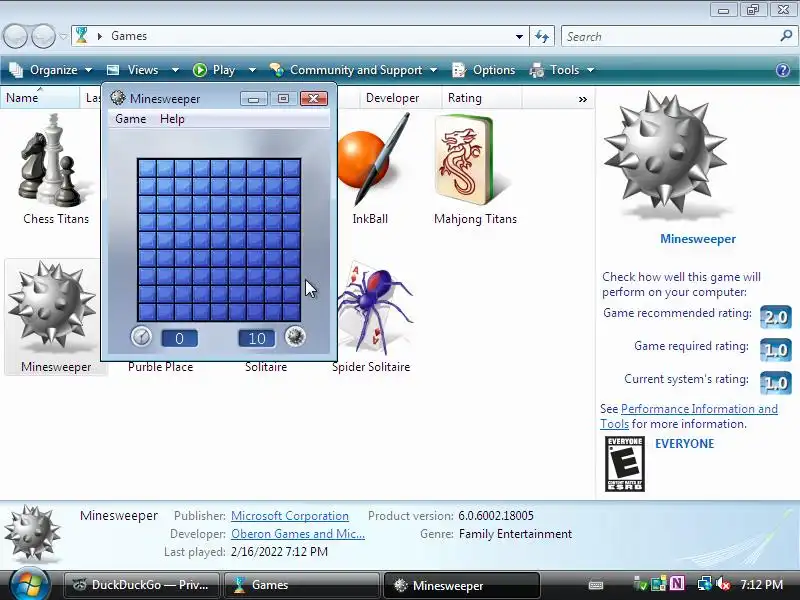Image resolution: width=800 pixels, height=600 pixels.
Task: Click Game required rating 1.0 badge
Action: pos(776,350)
